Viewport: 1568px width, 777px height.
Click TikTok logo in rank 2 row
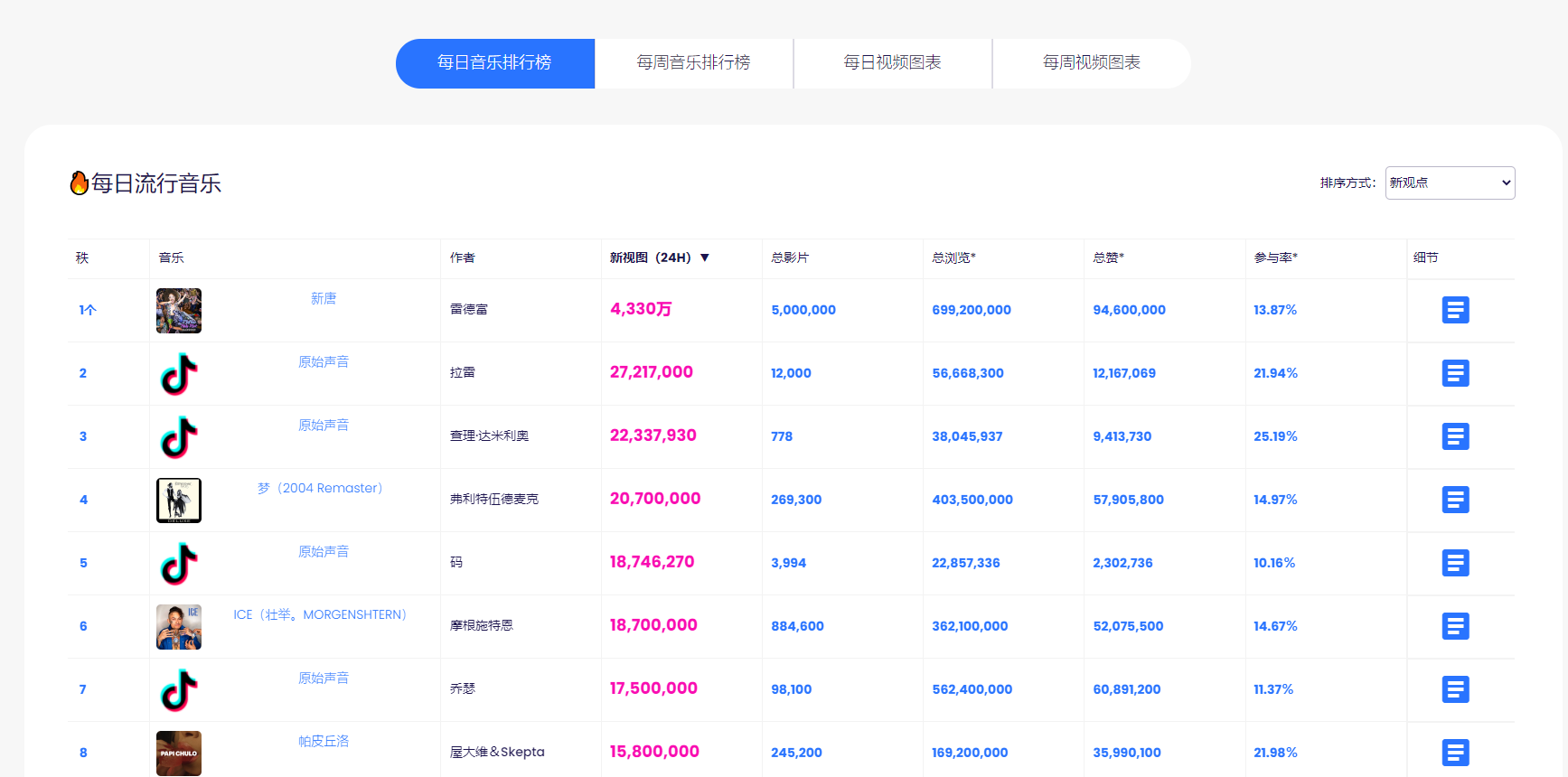point(179,374)
